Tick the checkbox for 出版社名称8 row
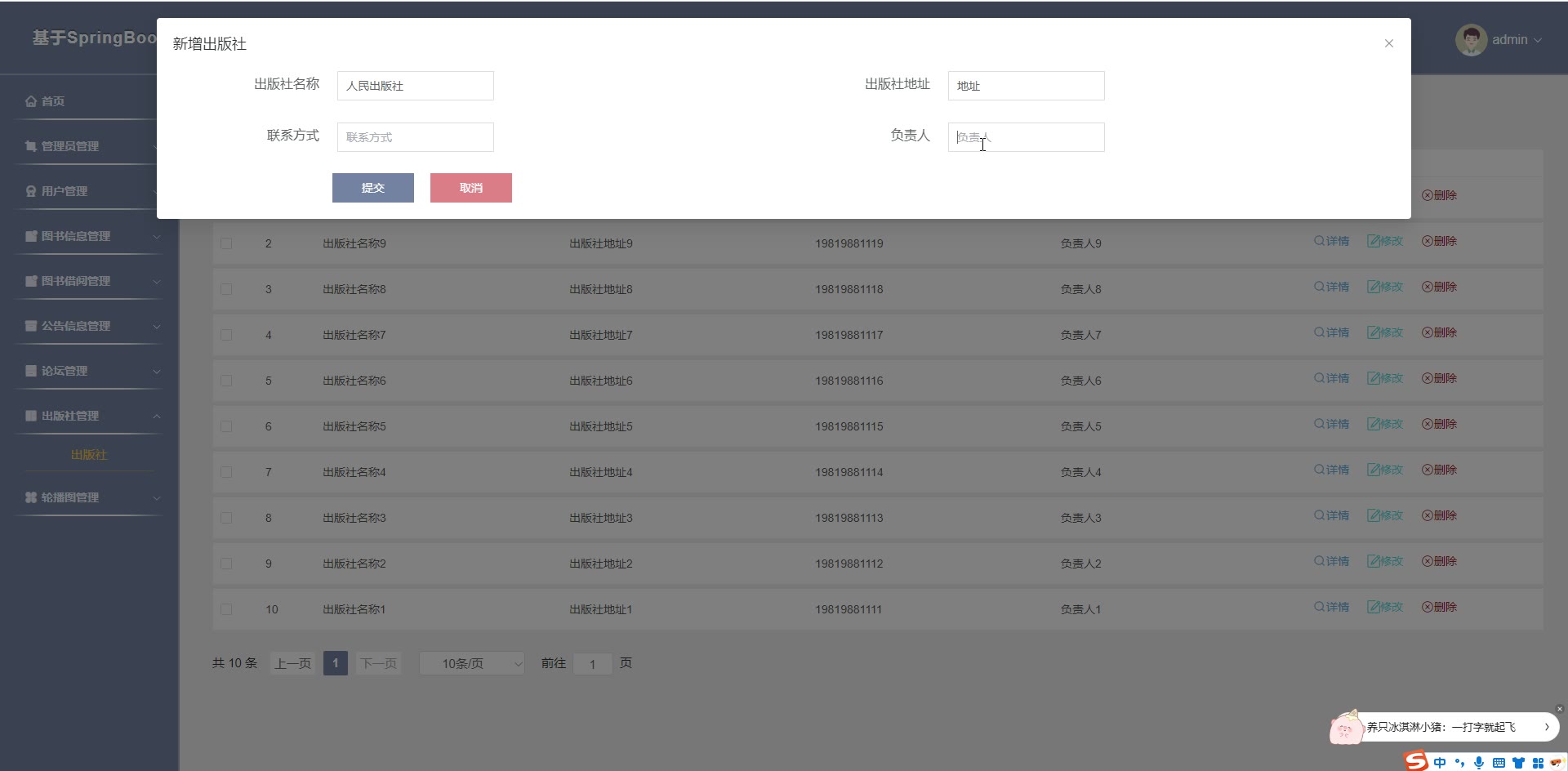The image size is (1568, 771). point(226,289)
